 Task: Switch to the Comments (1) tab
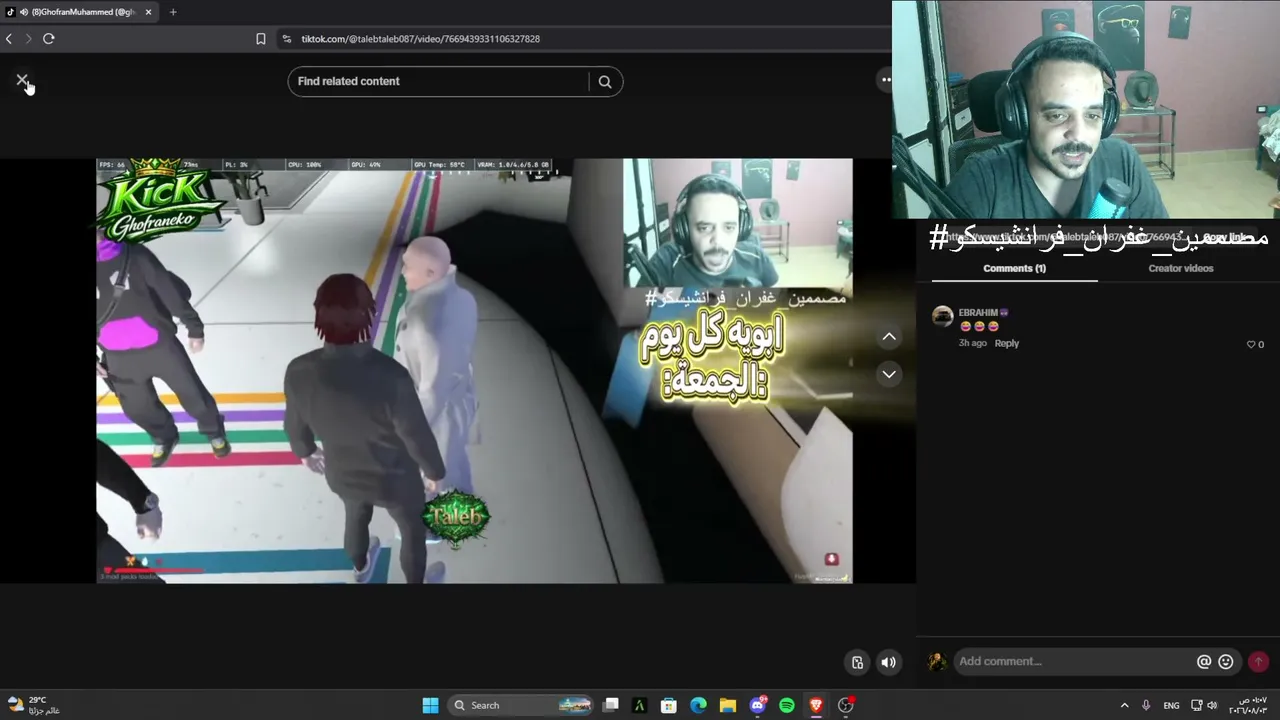pyautogui.click(x=1014, y=268)
